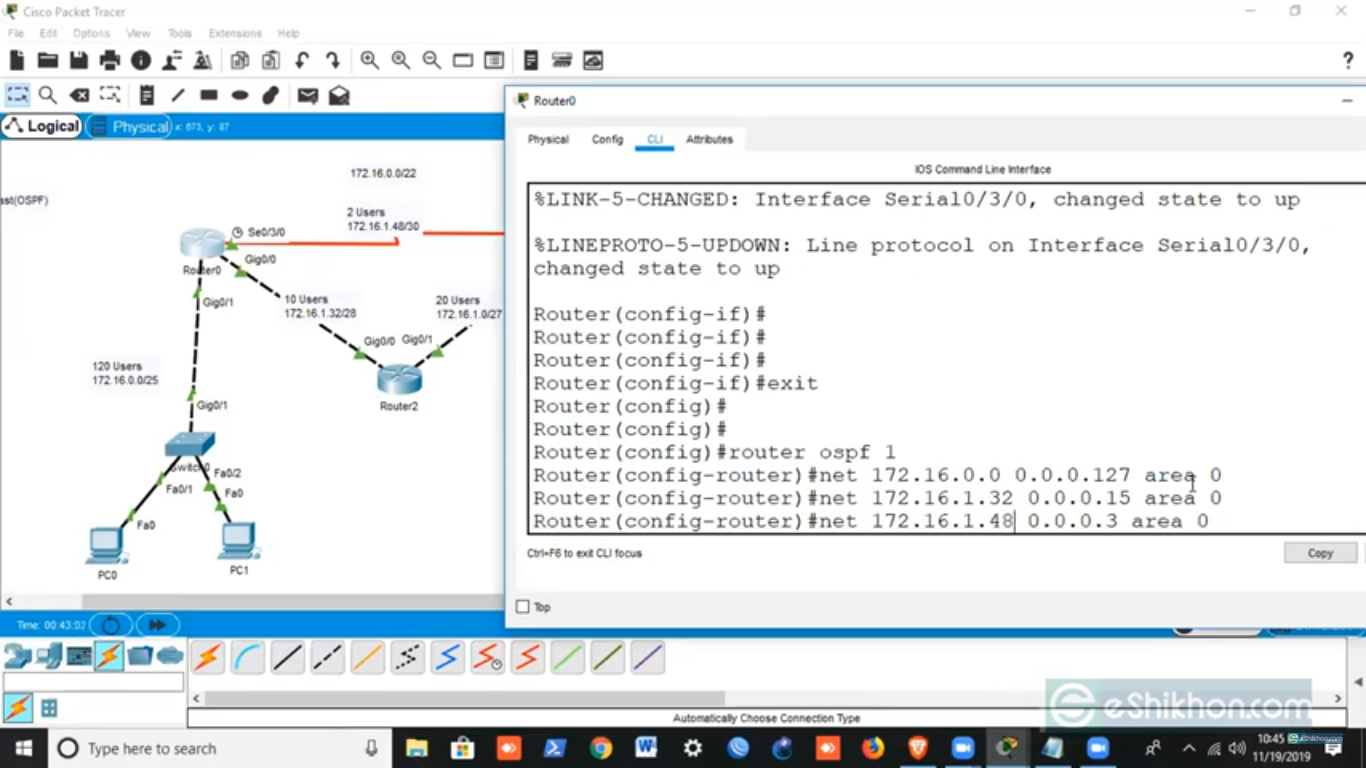Choose the blue console cable connection
Viewport: 1366px width, 768px height.
click(248, 656)
